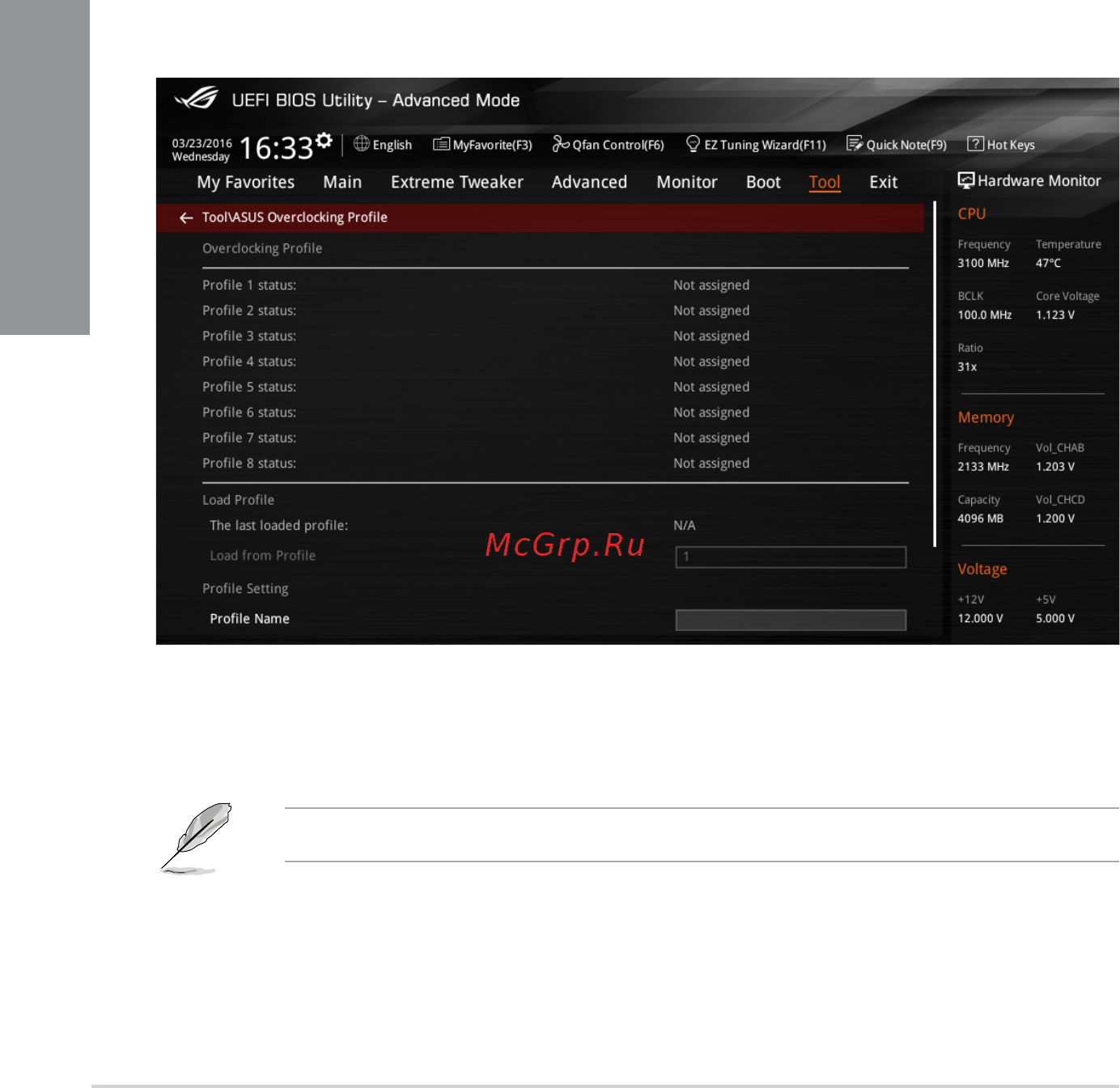Click the Qfan Control fan icon

pyautogui.click(x=561, y=144)
